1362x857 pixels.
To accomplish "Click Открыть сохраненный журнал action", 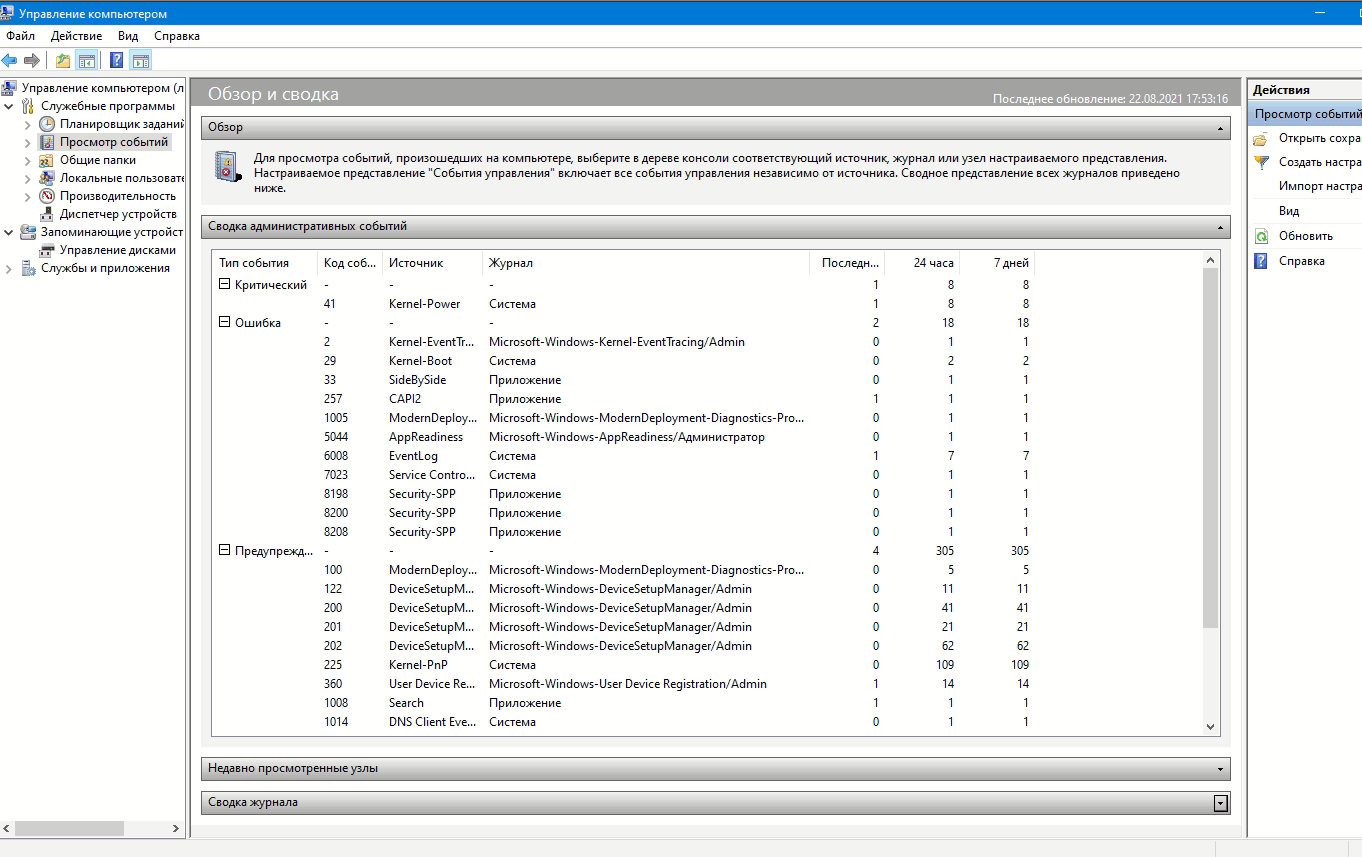I will tap(1319, 138).
